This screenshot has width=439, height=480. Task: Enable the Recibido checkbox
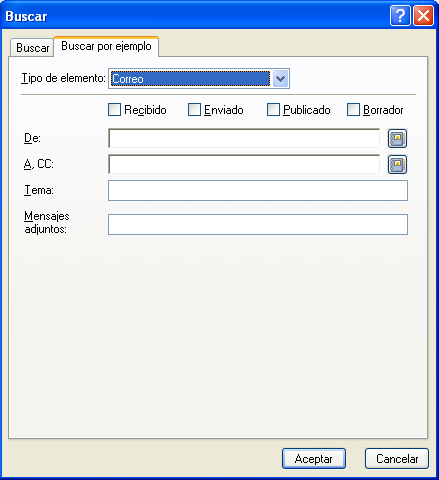pyautogui.click(x=114, y=110)
